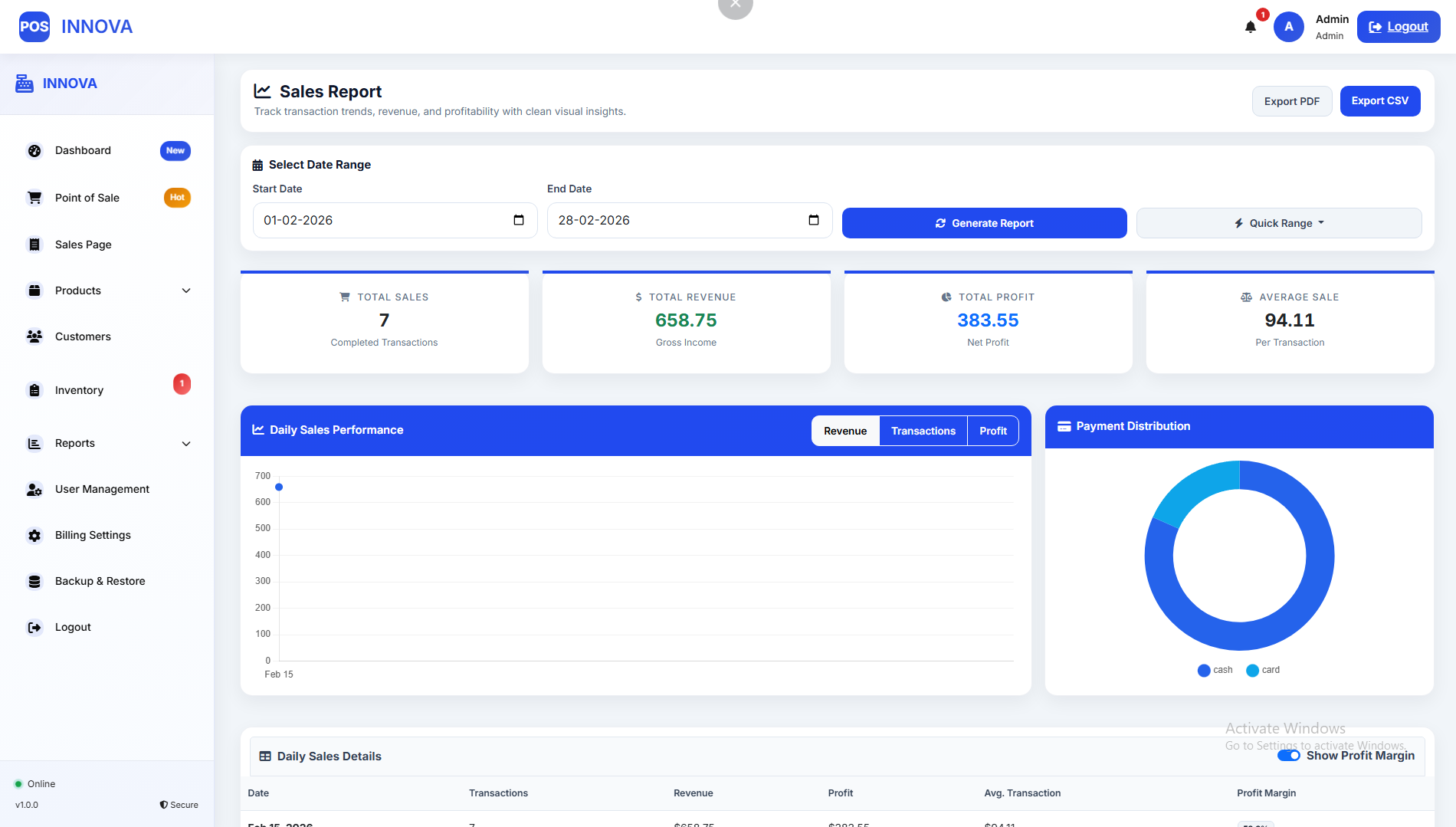Toggle card series in payment legend

(1263, 671)
